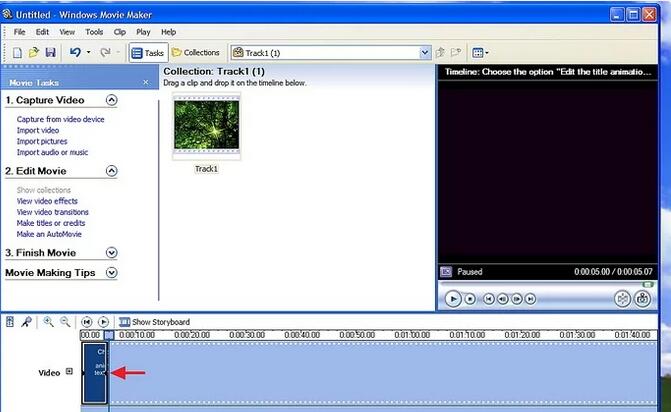Expand the Video track plus box
The width and height of the screenshot is (671, 412).
click(69, 371)
